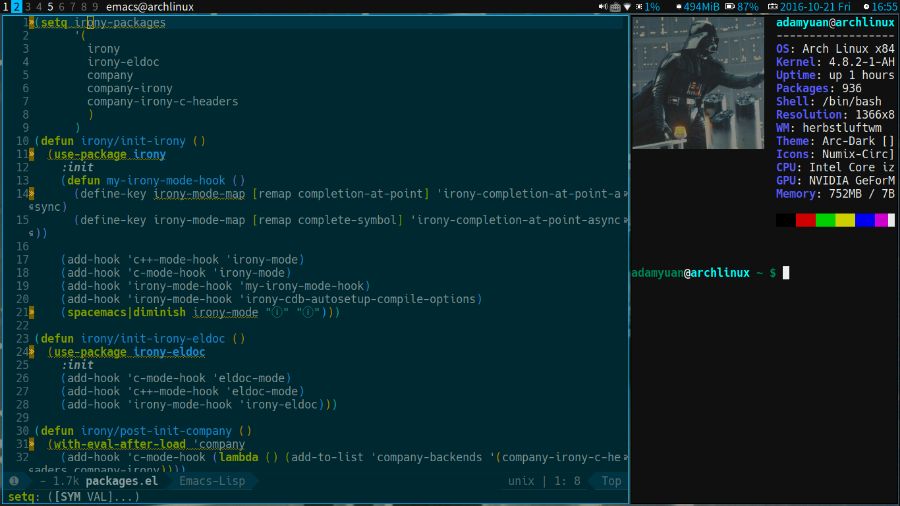Click the keyboard icon in top bar
Viewport: 900px width, 506px height.
coord(615,7)
